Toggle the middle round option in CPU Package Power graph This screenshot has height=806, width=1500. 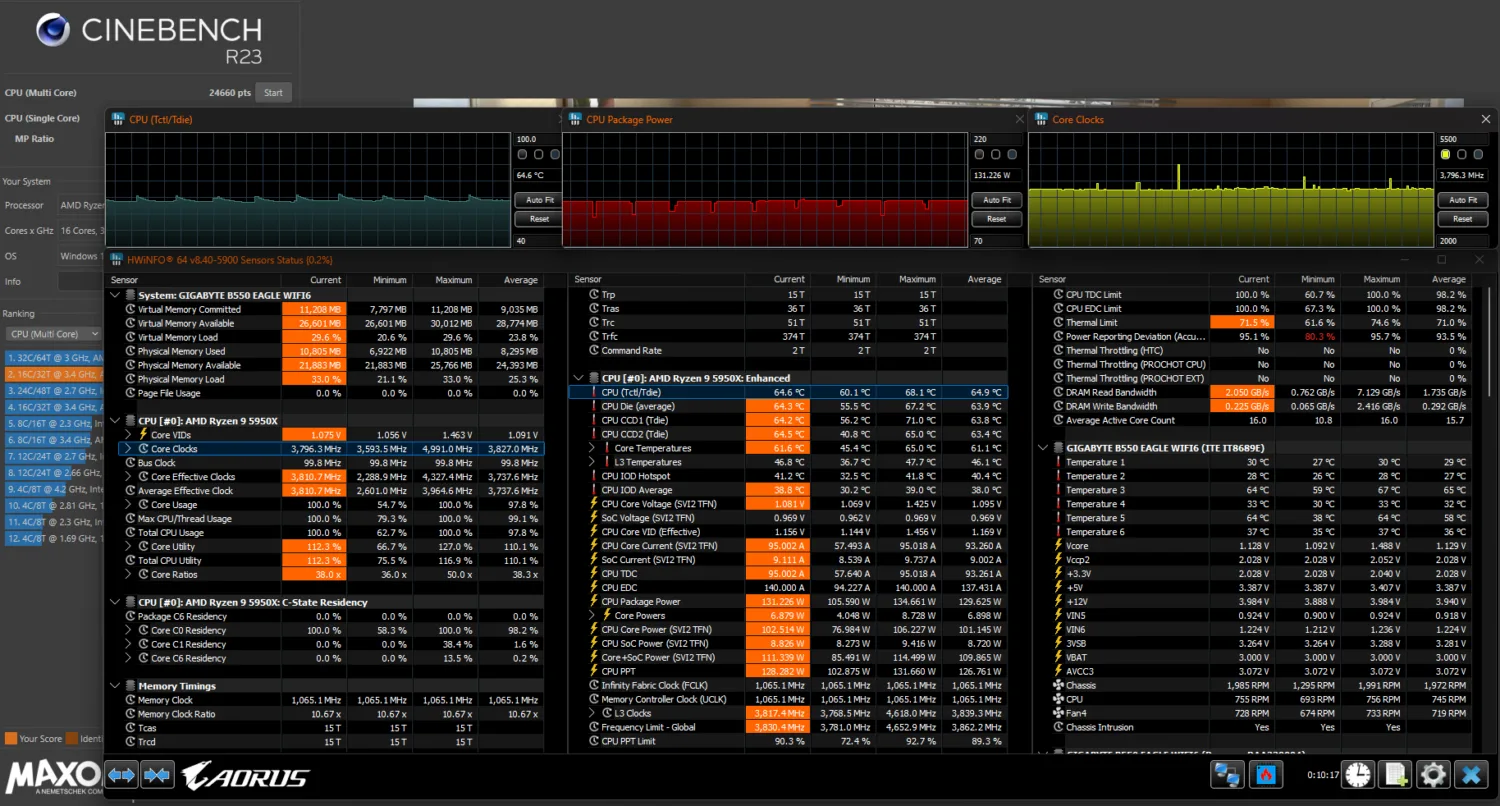[x=996, y=155]
